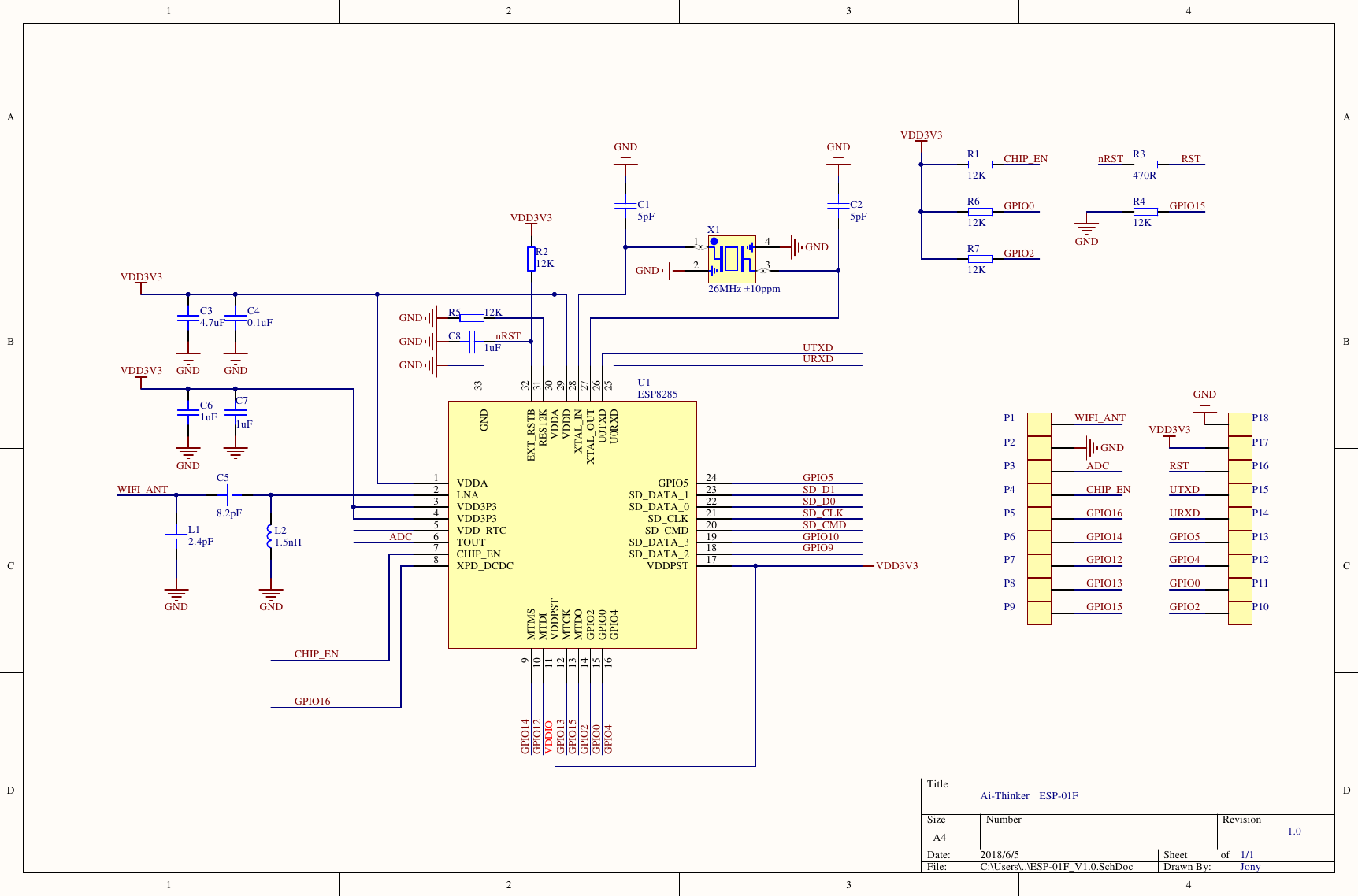Click the R2 12K pull-up resistor symbol
This screenshot has width=1358, height=896.
tap(531, 259)
